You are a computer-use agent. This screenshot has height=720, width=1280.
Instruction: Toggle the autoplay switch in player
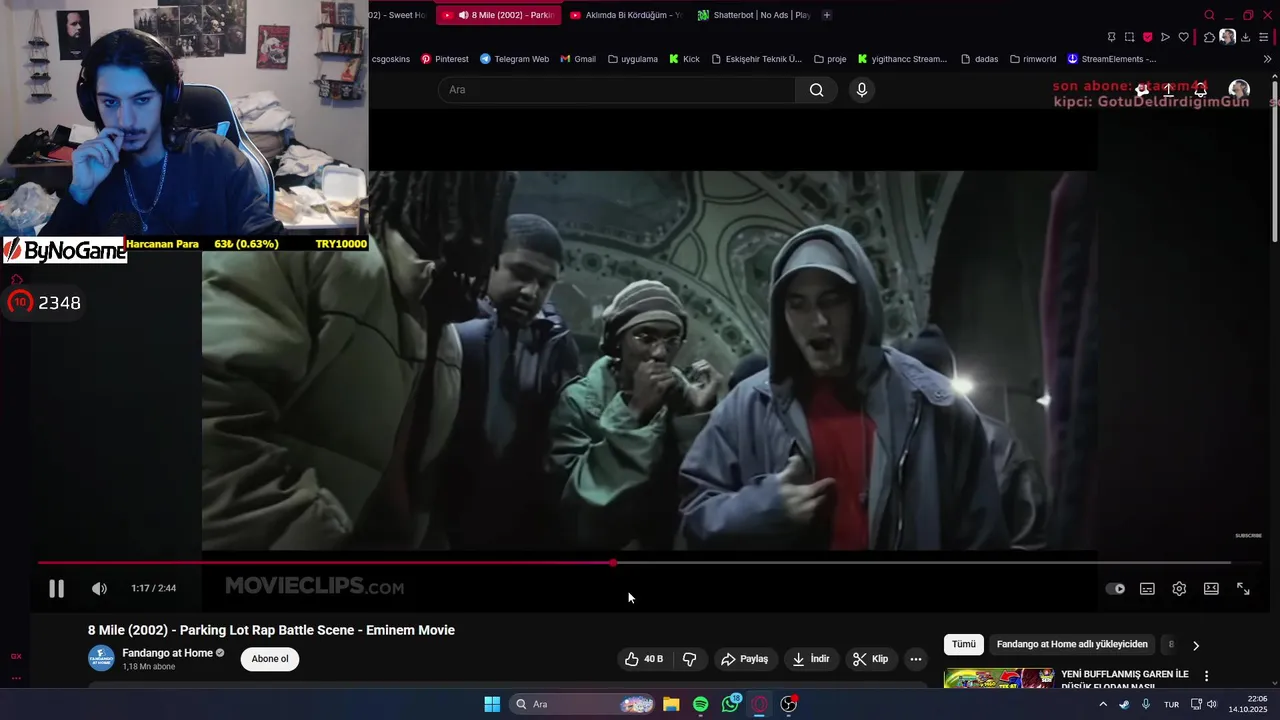[1115, 589]
